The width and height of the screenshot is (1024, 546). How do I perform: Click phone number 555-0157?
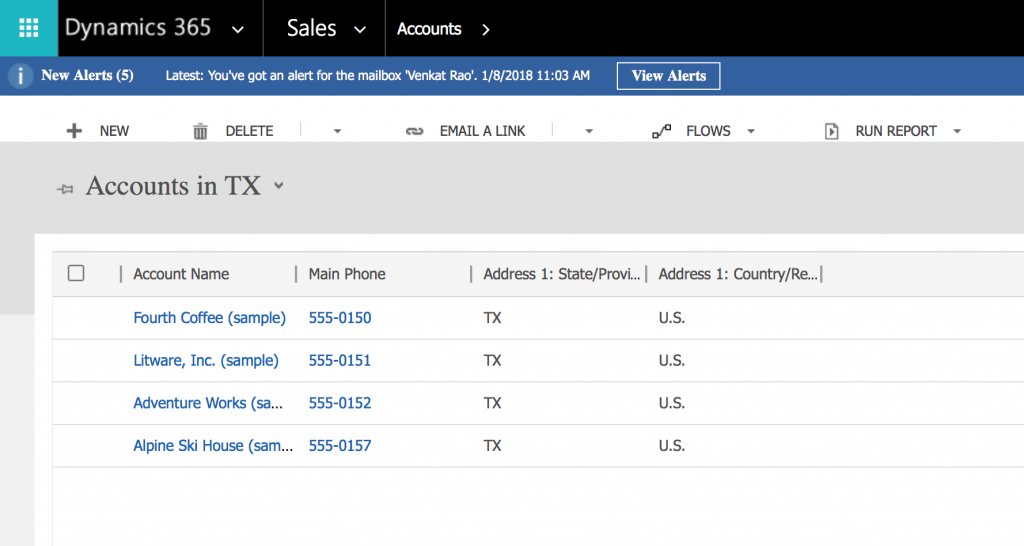[340, 446]
